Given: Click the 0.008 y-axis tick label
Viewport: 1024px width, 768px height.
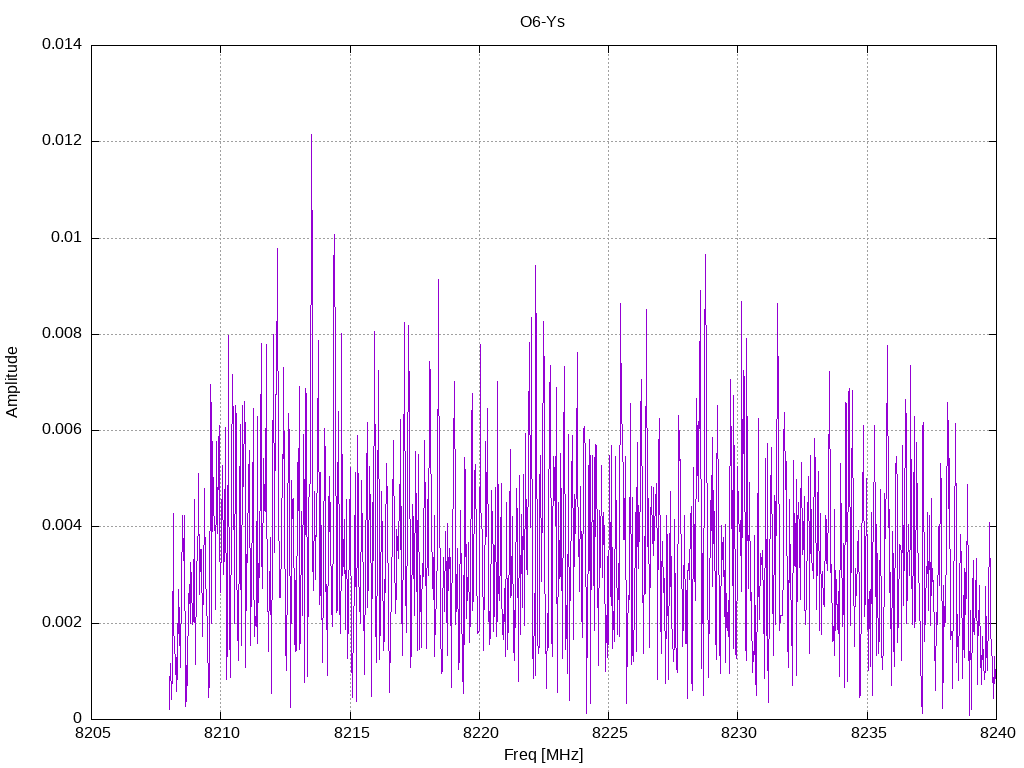Looking at the screenshot, I should [x=62, y=334].
